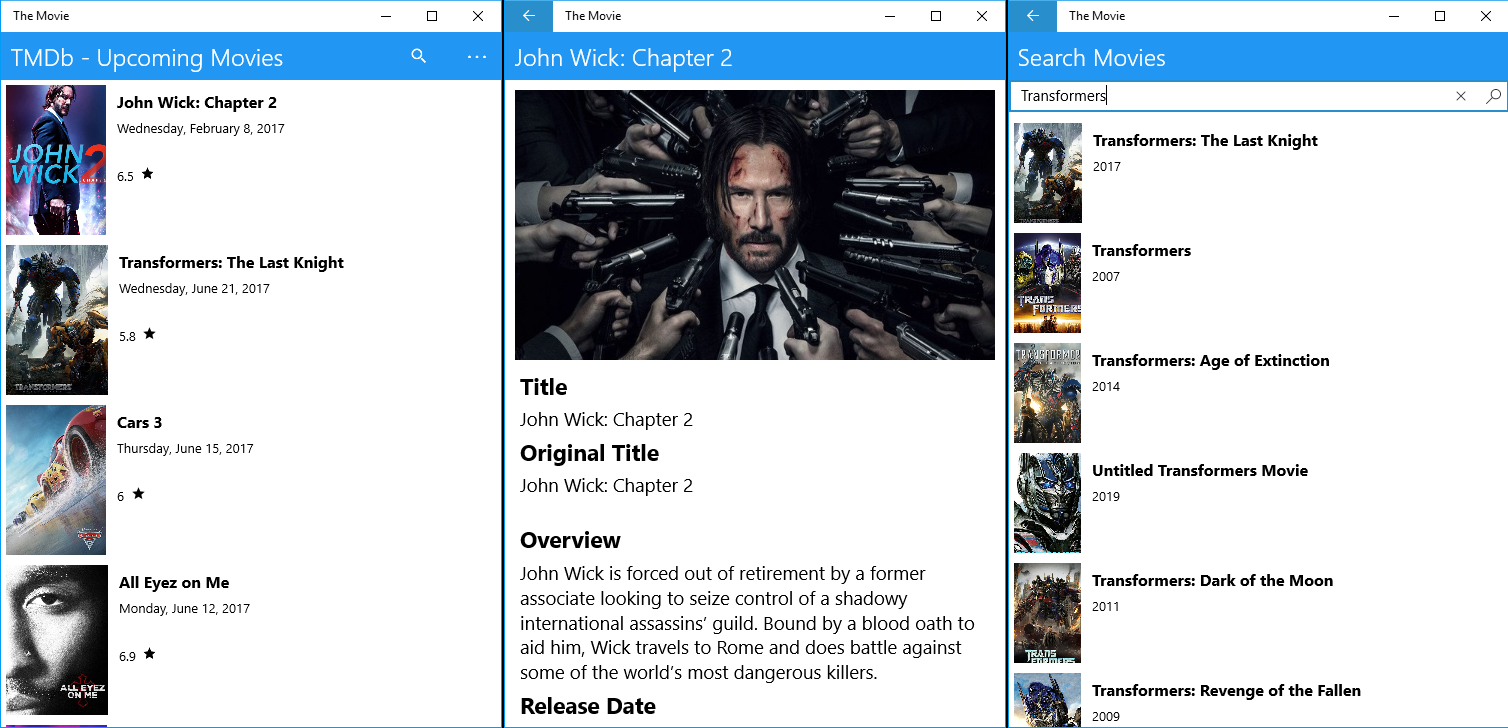Click 'Transformers: Dark of the Moon' result title
The image size is (1508, 728).
point(1212,581)
